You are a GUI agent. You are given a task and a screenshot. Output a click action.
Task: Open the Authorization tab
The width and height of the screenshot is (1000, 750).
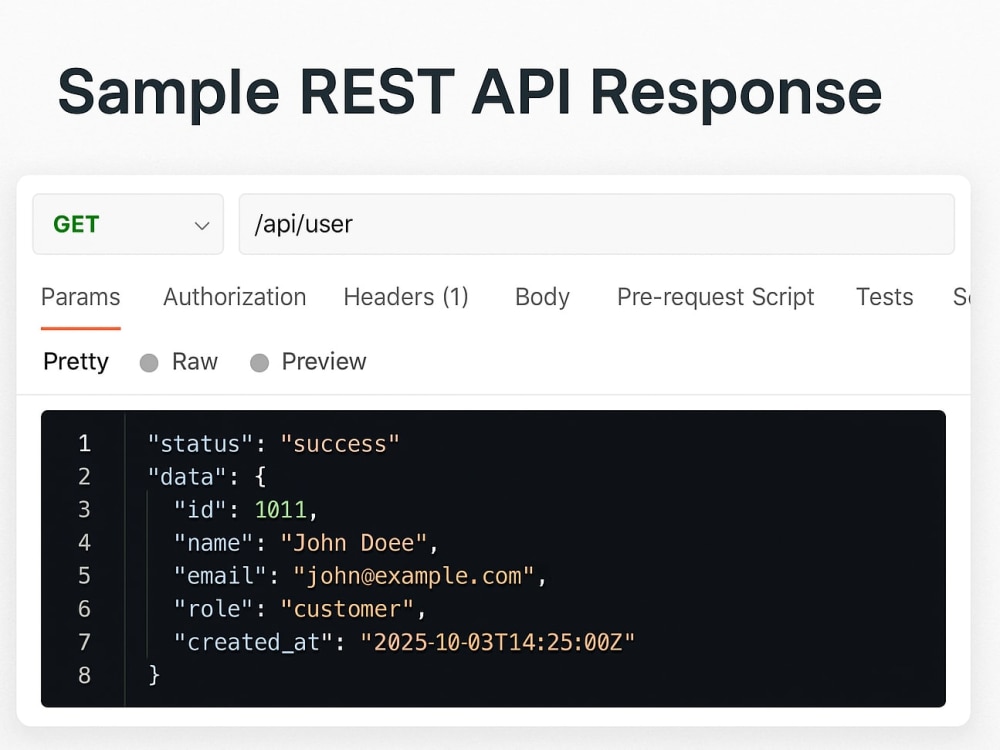pos(235,297)
